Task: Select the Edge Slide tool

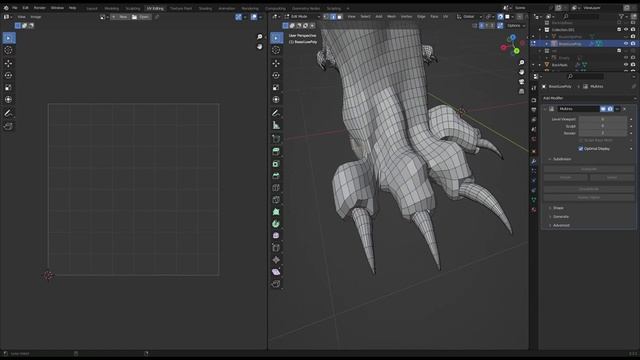Action: [x=276, y=248]
